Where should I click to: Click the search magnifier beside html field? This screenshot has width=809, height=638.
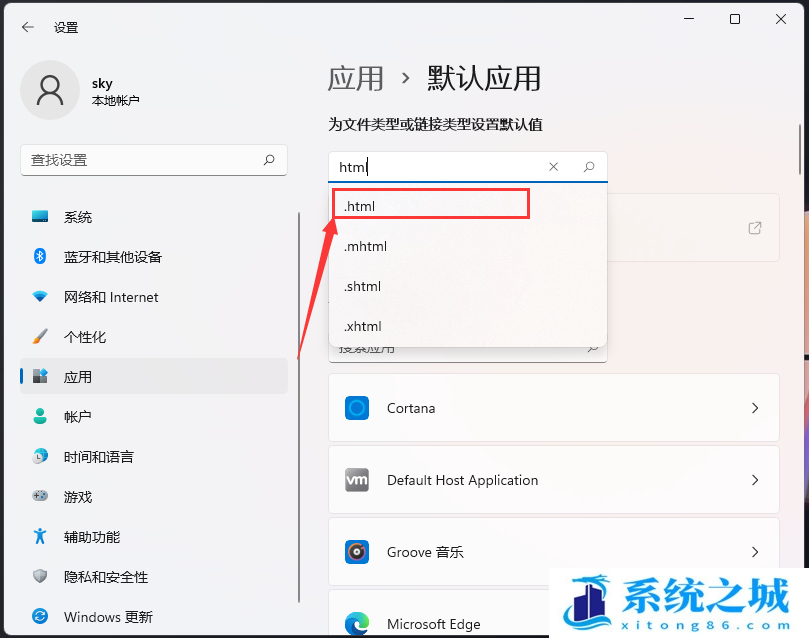[589, 167]
